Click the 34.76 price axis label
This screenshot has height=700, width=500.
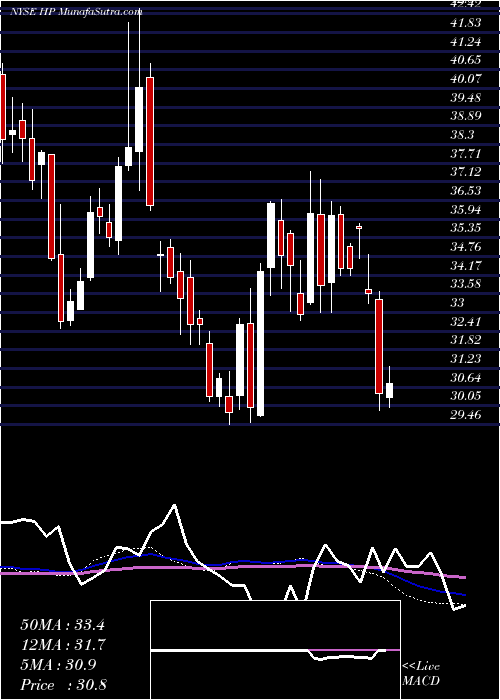[466, 246]
